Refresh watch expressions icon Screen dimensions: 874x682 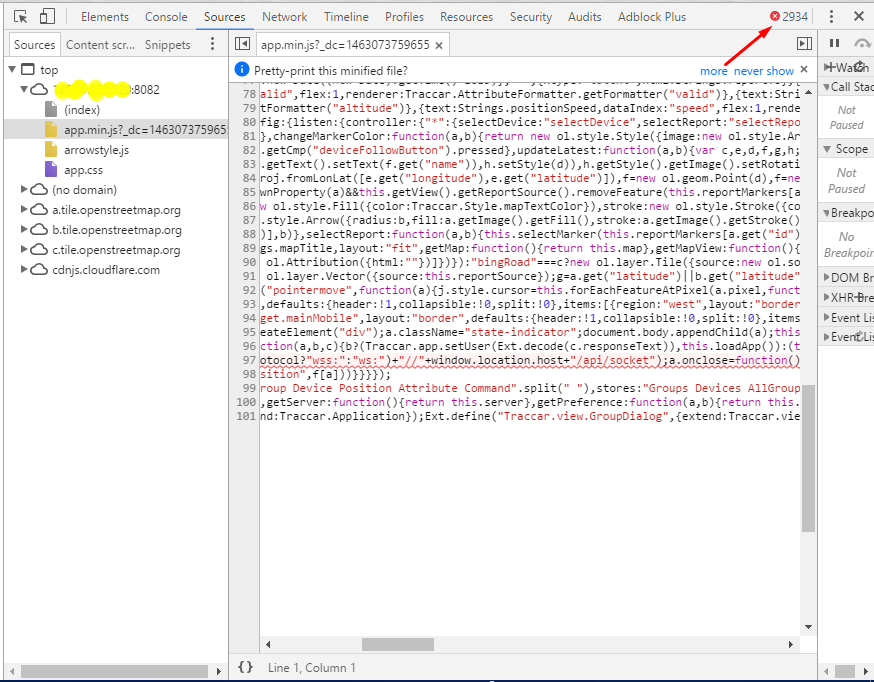(x=860, y=66)
